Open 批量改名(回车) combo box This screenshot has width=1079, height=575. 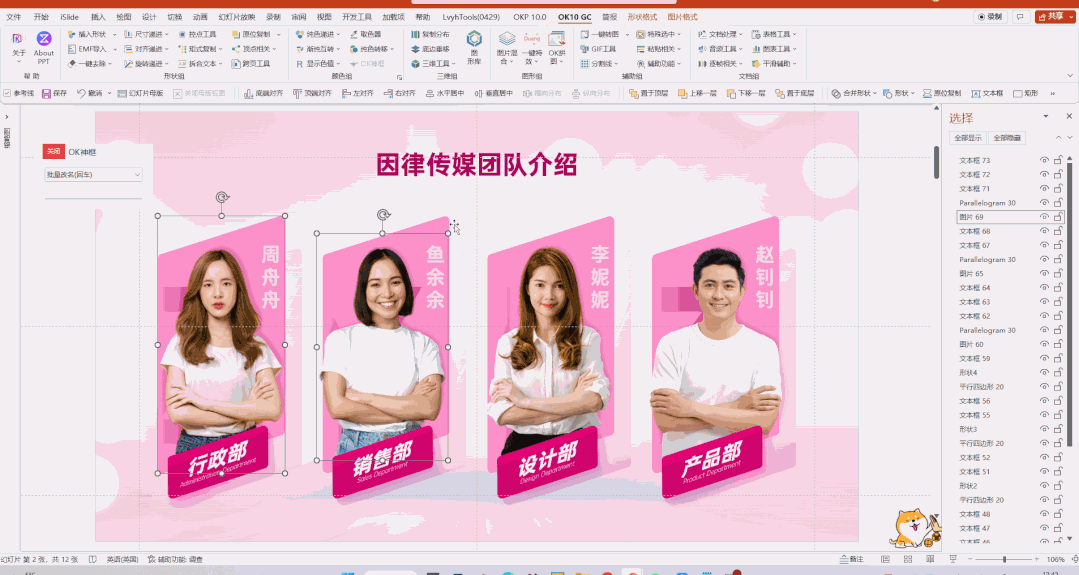93,175
